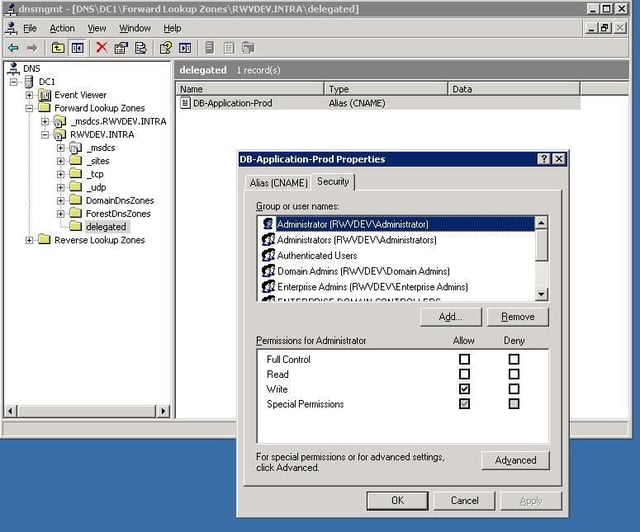
Task: Click the Remove button
Action: [518, 317]
